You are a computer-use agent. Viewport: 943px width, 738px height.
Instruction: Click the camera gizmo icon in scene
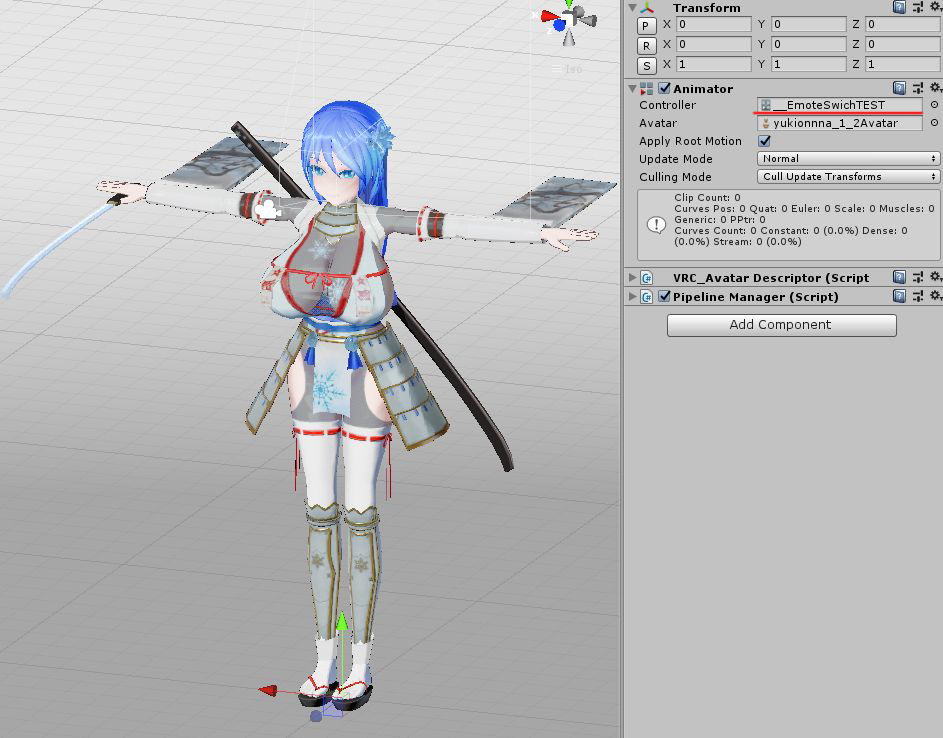[x=266, y=209]
